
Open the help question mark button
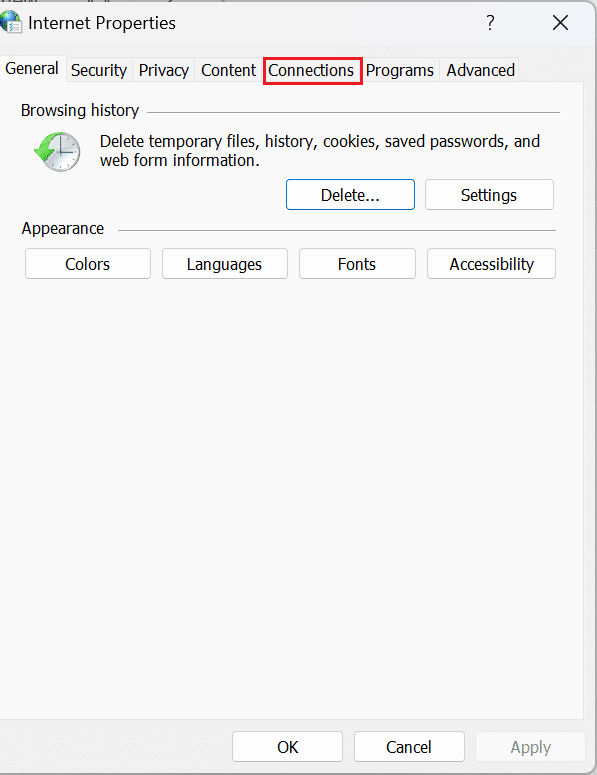click(490, 23)
